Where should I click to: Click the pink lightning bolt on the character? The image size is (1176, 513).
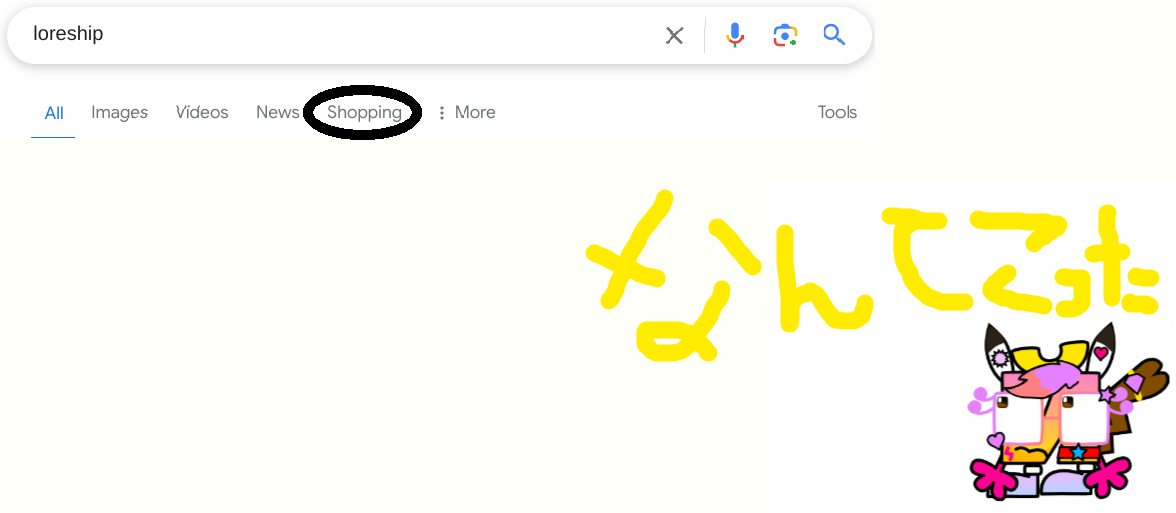[1010, 454]
